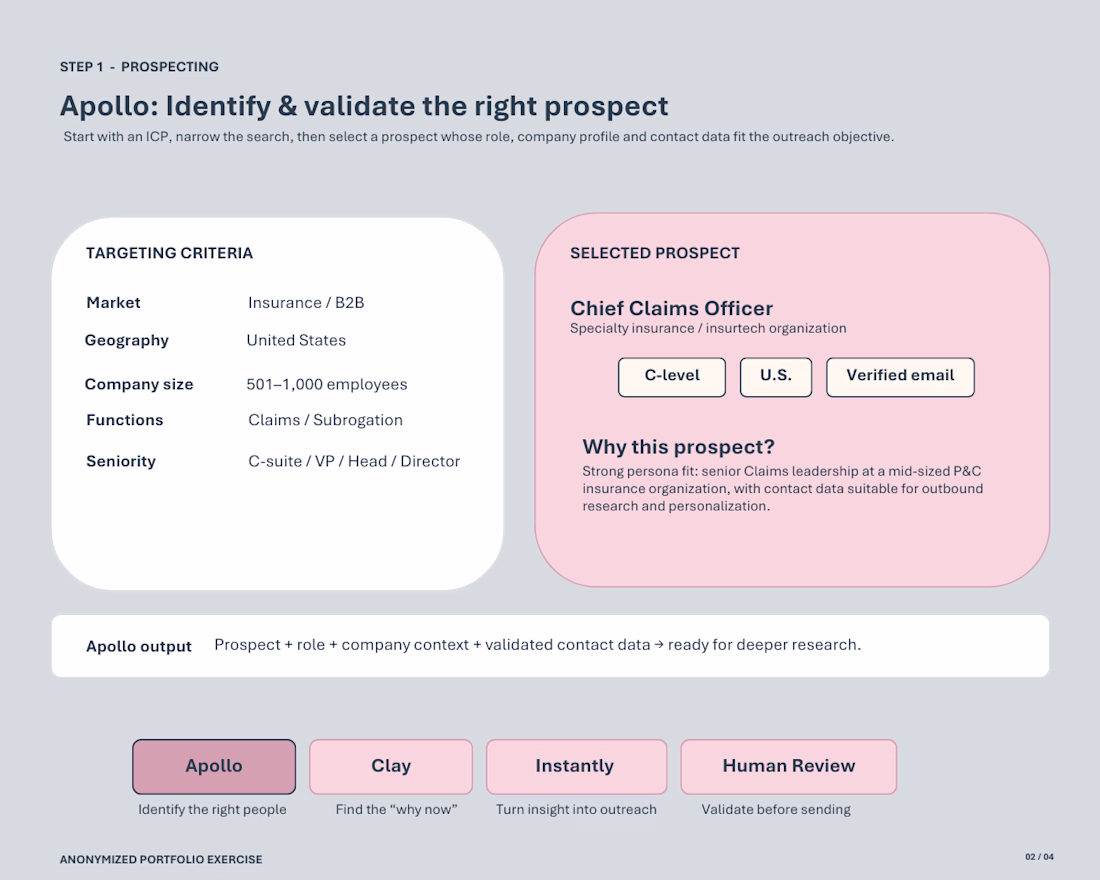The height and width of the screenshot is (880, 1100).
Task: Click the 02 / 04 page number
Action: pyautogui.click(x=1039, y=857)
